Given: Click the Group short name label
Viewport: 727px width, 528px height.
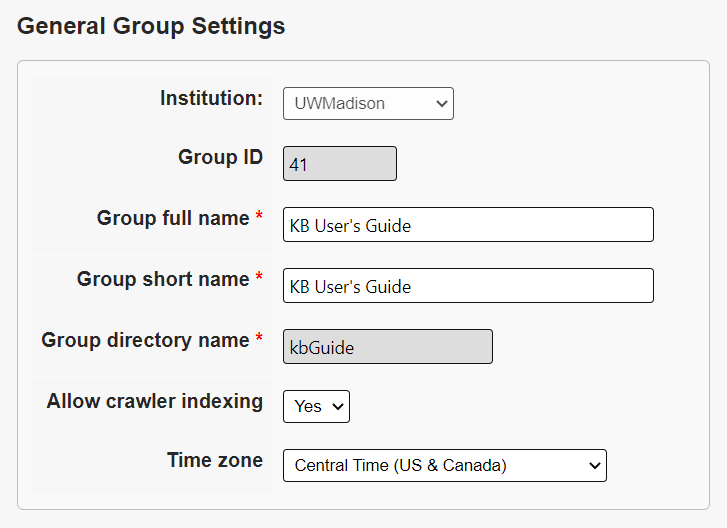Looking at the screenshot, I should point(163,279).
